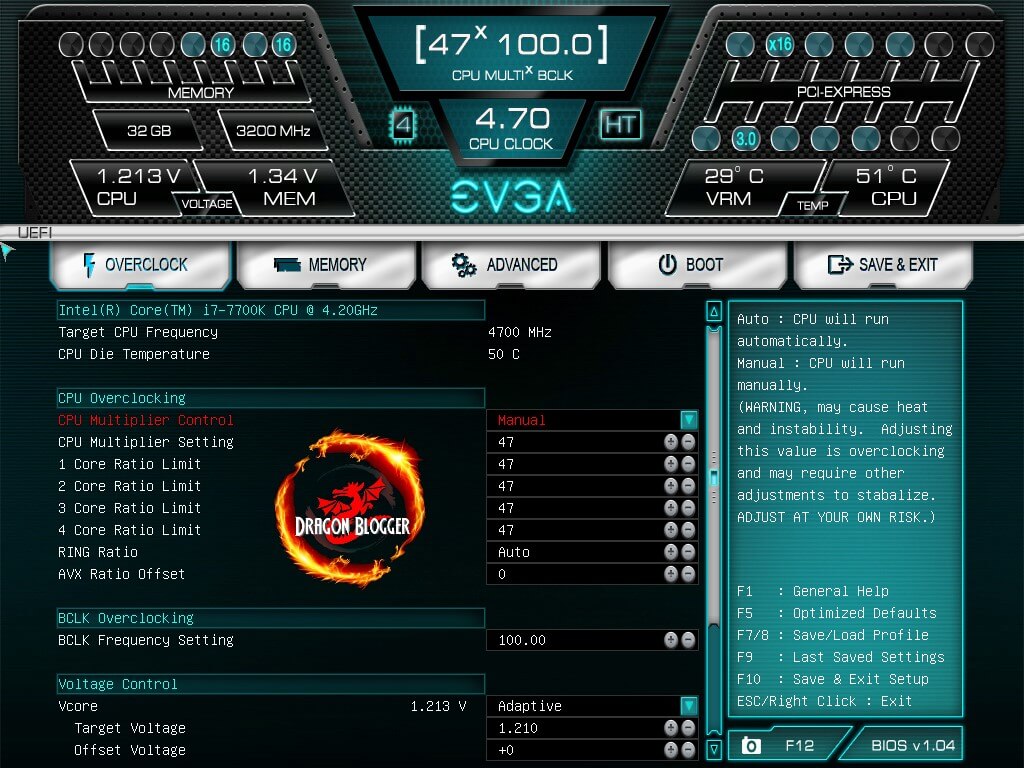
Task: Click the RING Ratio value field
Action: pos(575,552)
